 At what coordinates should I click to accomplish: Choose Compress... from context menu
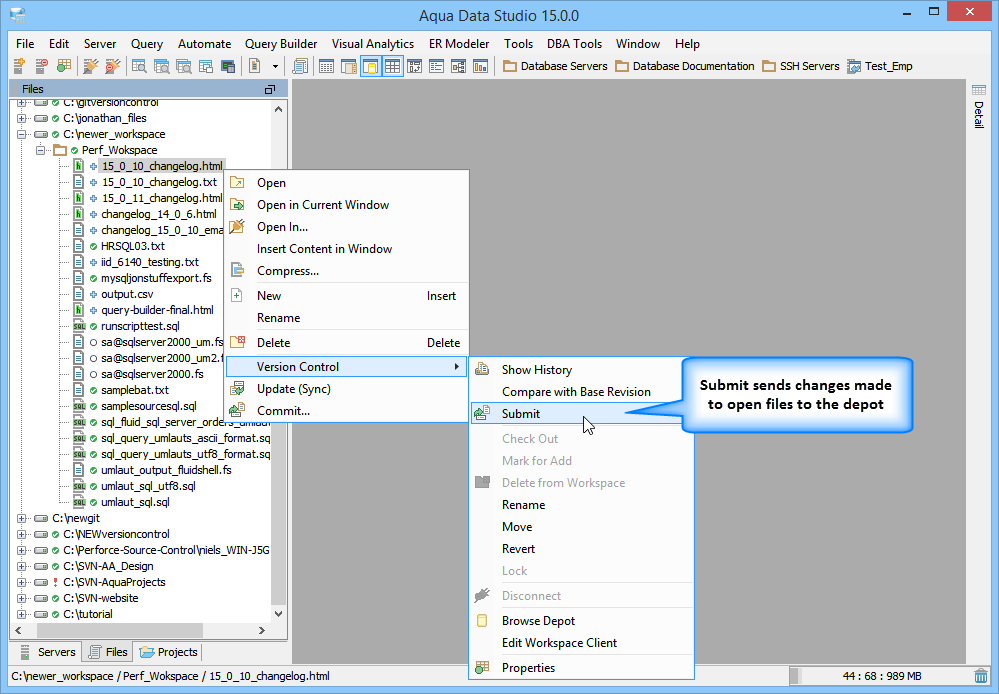(x=347, y=271)
